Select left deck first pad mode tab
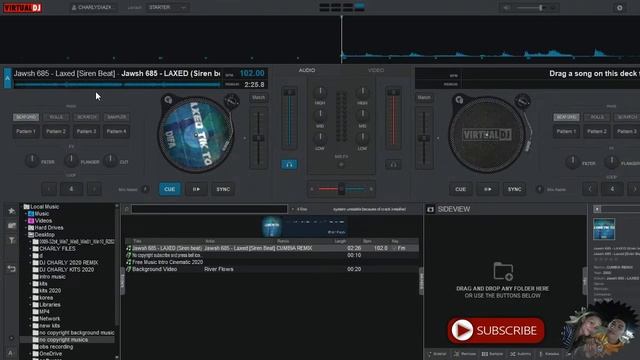Viewport: 640px width, 360px height. pyautogui.click(x=26, y=117)
